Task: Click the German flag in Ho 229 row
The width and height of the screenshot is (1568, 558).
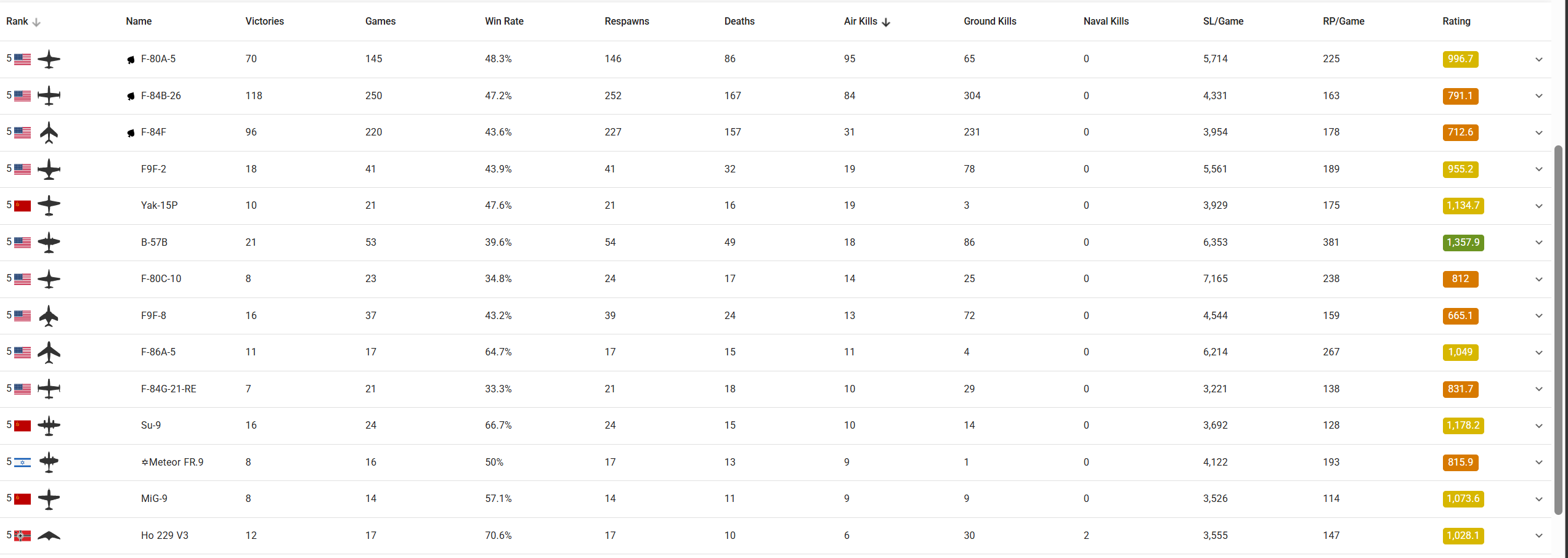Action: [x=23, y=536]
